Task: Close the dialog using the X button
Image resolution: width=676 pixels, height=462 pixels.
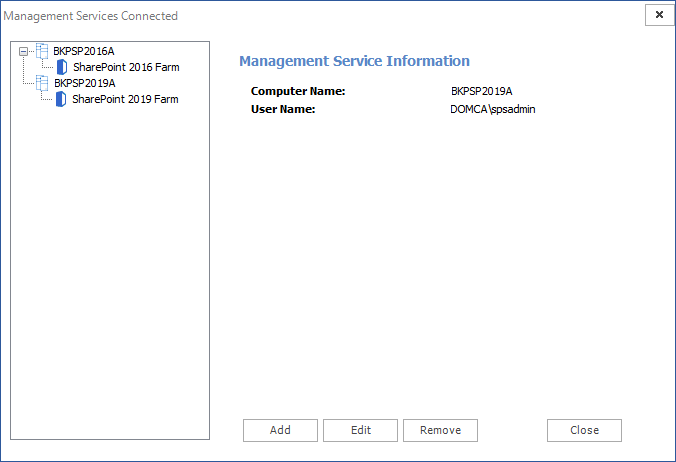Action: pos(658,15)
